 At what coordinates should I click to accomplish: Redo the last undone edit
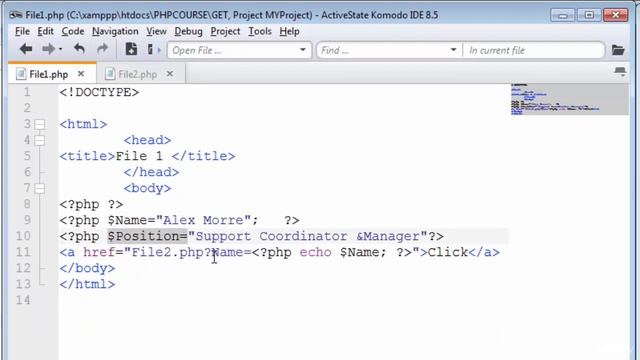102,49
